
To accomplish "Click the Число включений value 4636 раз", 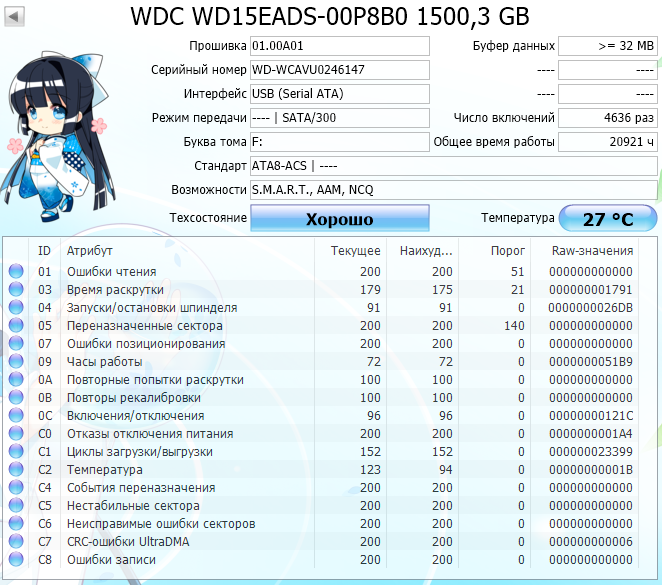I will coord(608,118).
